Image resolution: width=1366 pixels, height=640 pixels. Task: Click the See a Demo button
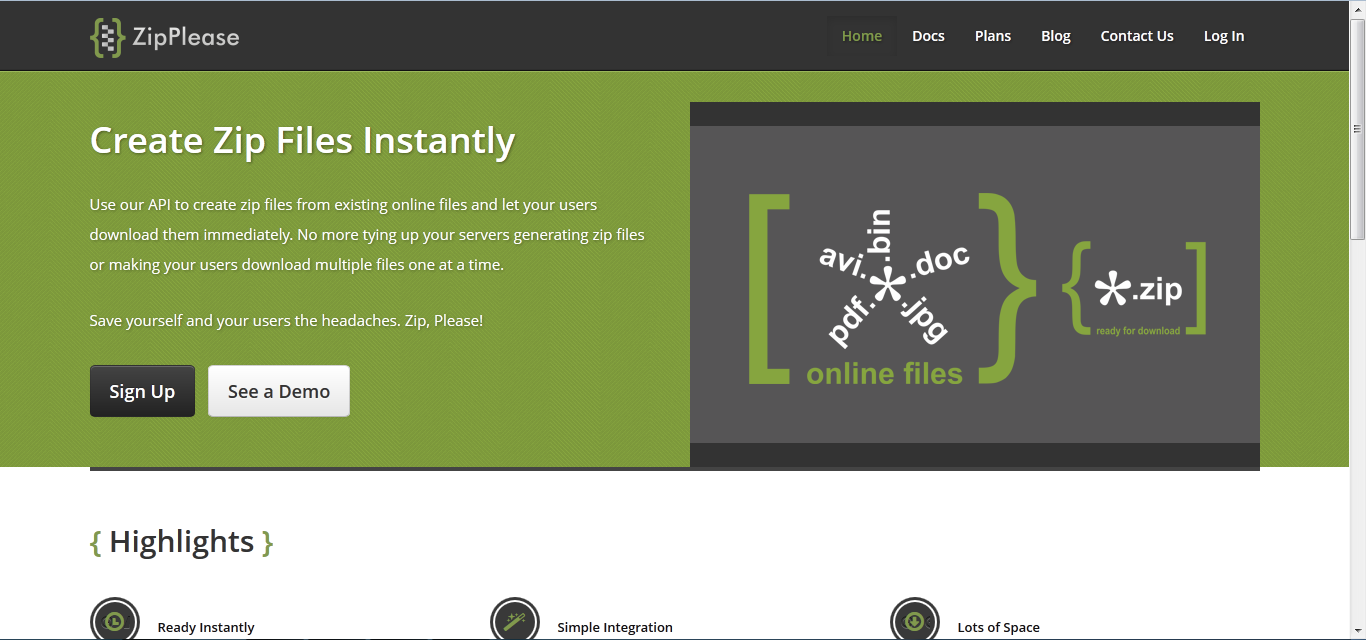pos(279,391)
